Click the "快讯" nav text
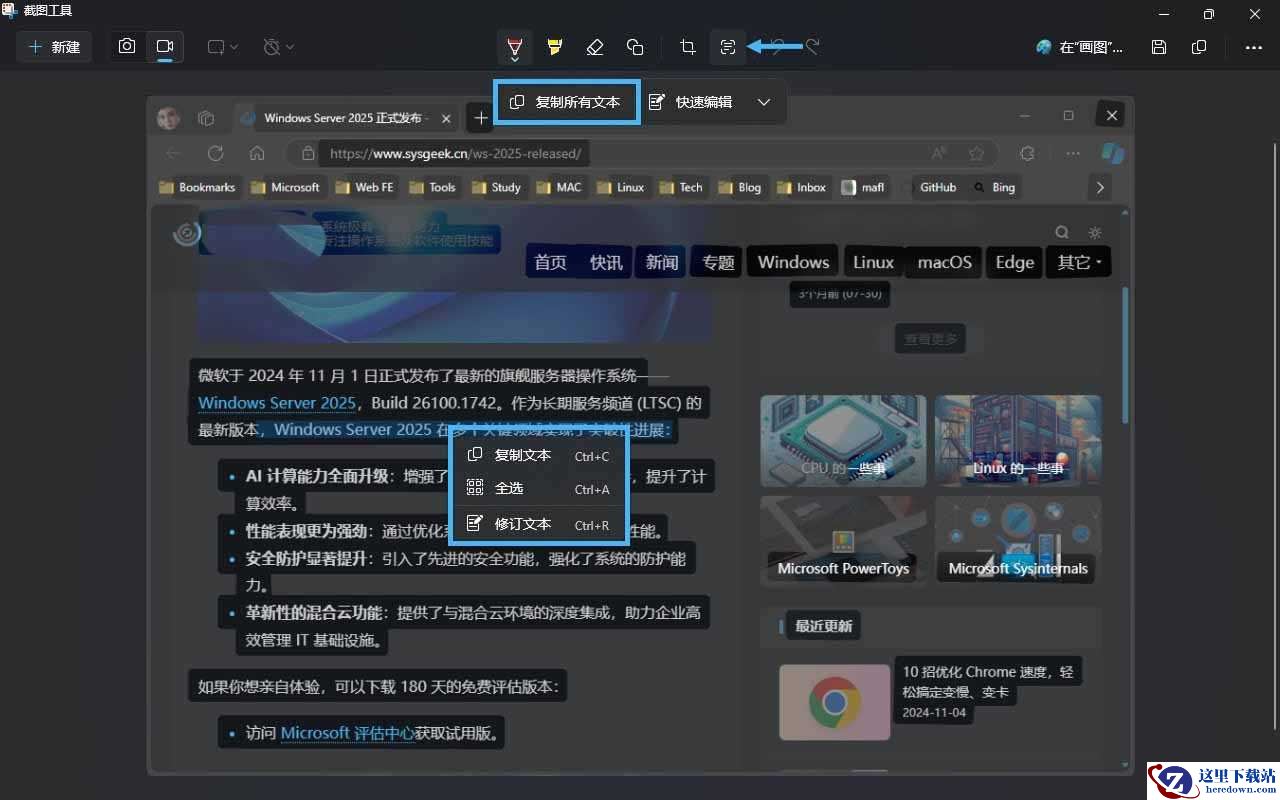The image size is (1280, 800). click(606, 263)
